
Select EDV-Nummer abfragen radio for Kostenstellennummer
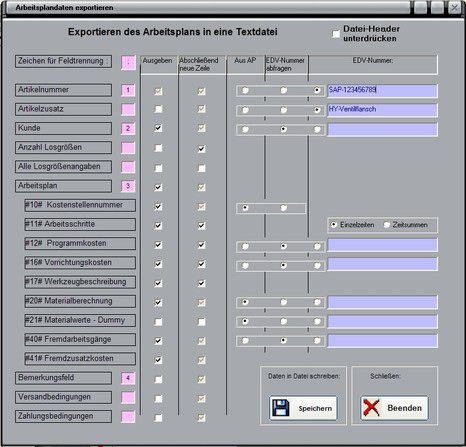coord(283,208)
